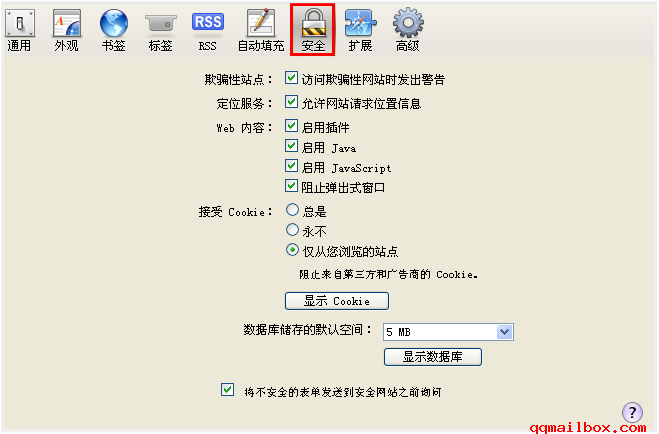Viewport: 659px width, 434px height.
Task: Click the 显示数据库 button
Action: (432, 357)
